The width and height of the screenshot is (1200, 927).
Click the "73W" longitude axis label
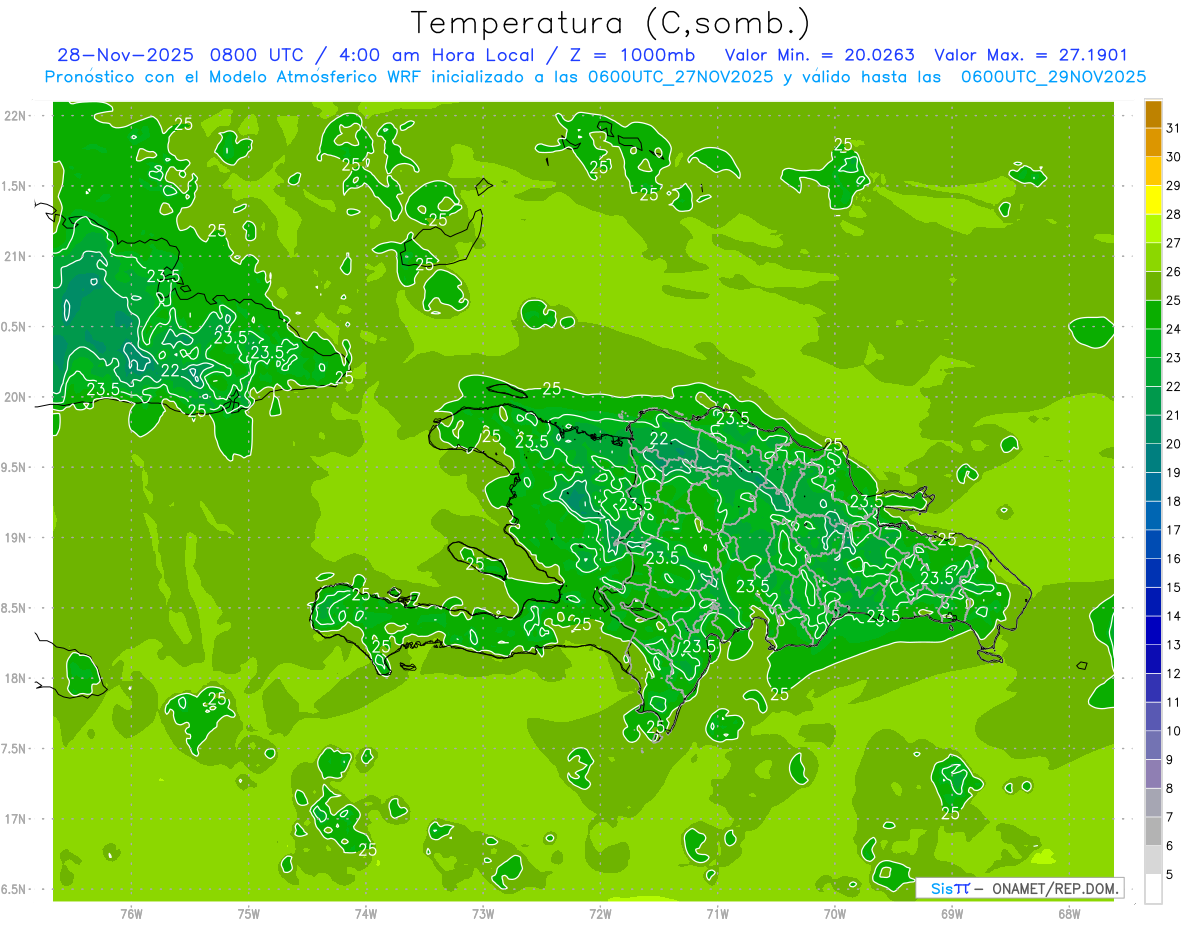coord(483,914)
